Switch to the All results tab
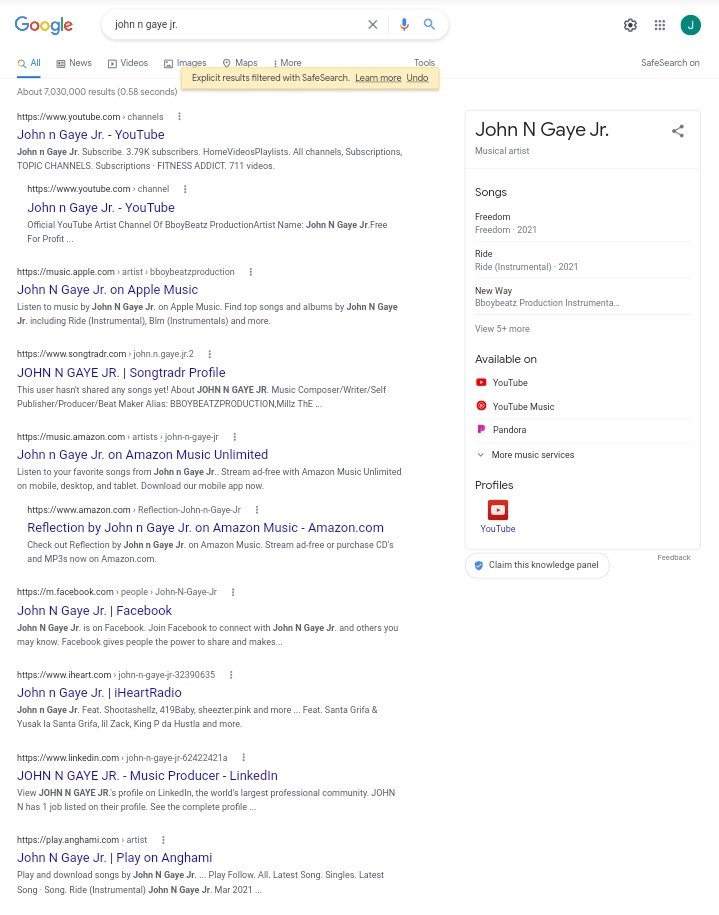The height and width of the screenshot is (915, 719). tap(29, 63)
